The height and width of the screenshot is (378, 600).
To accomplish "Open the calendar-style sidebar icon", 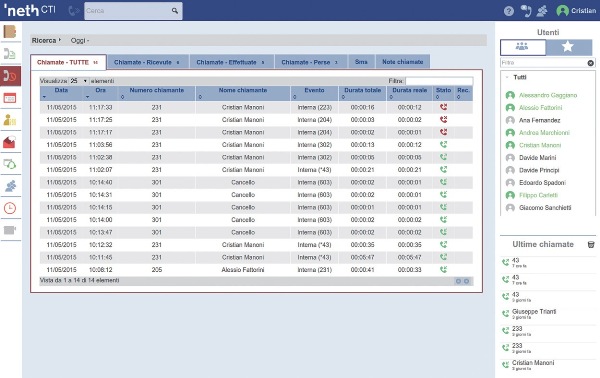I will pyautogui.click(x=10, y=98).
